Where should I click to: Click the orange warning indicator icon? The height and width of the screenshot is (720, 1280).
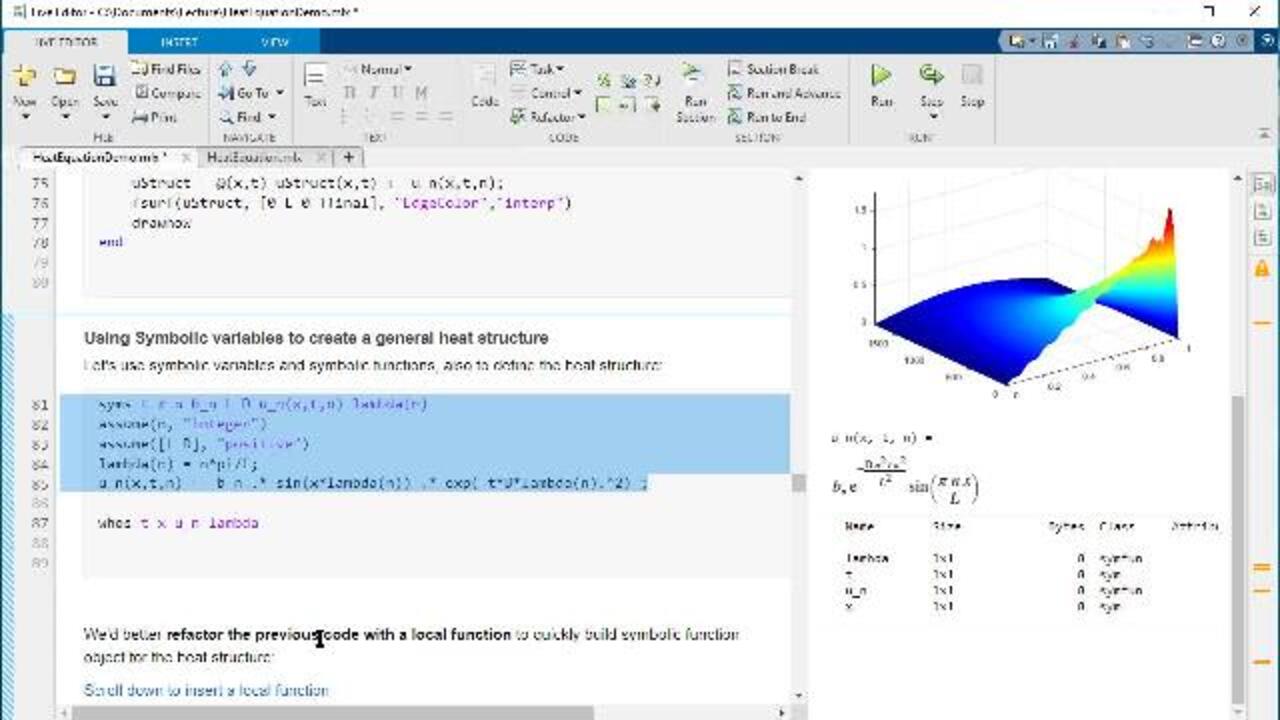[x=1262, y=269]
